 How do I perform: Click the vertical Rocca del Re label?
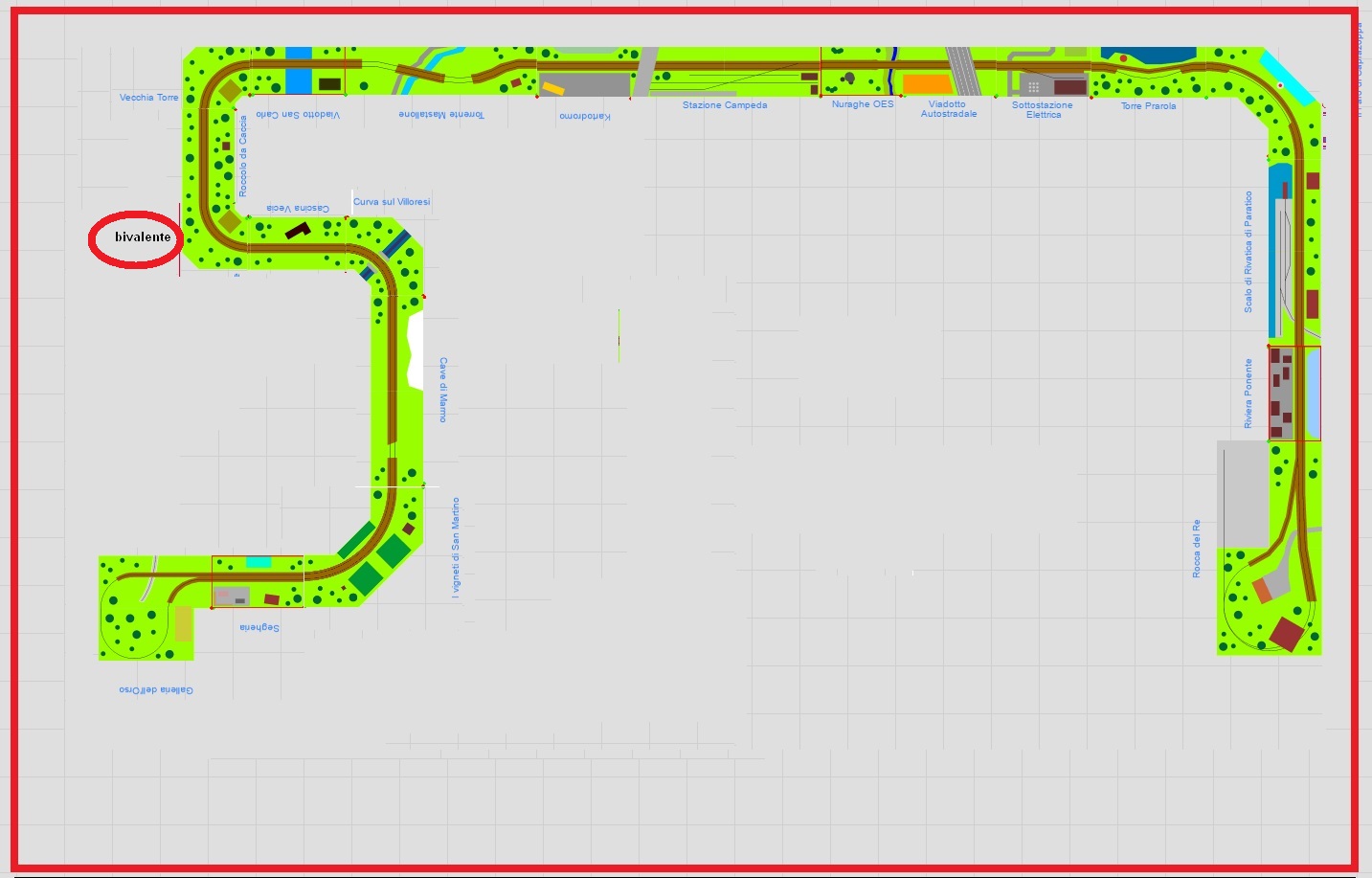1196,549
